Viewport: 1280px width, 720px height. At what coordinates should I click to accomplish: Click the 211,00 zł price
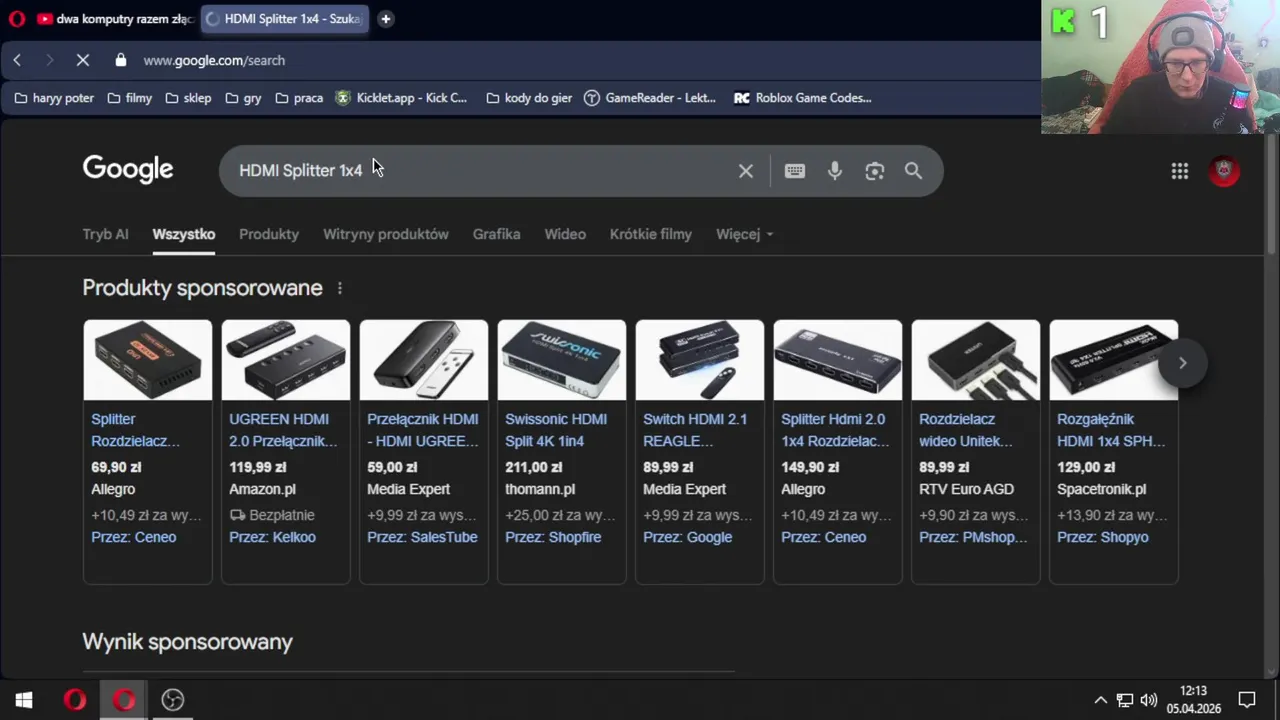(x=534, y=467)
